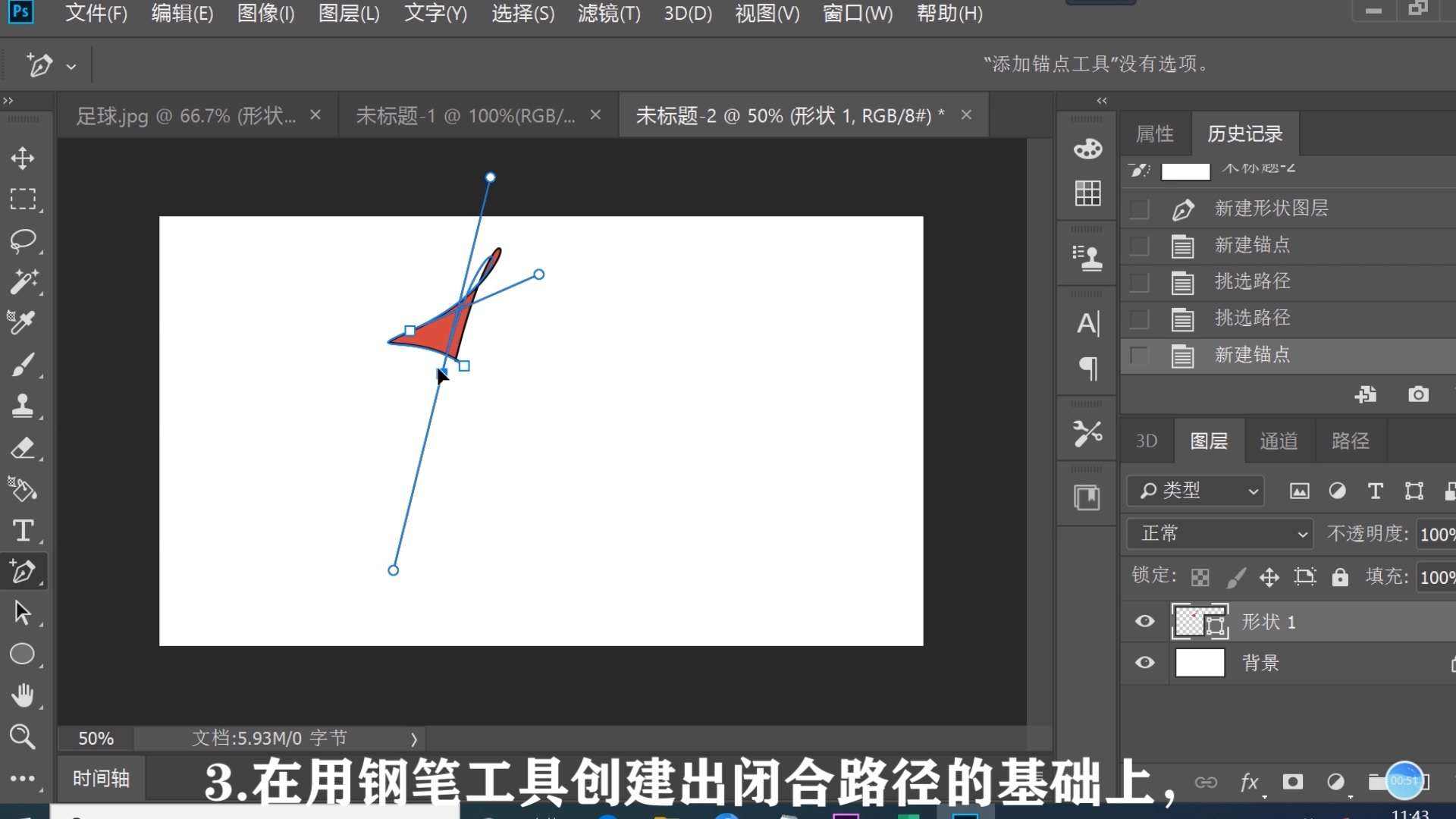1456x819 pixels.
Task: Select the Paint Bucket tool
Action: 23,489
